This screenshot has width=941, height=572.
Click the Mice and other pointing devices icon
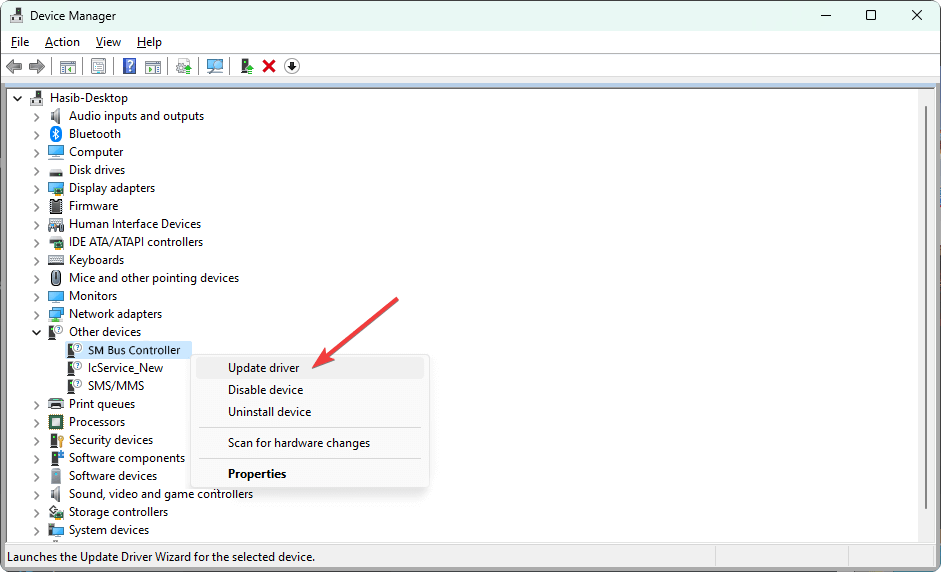click(56, 278)
